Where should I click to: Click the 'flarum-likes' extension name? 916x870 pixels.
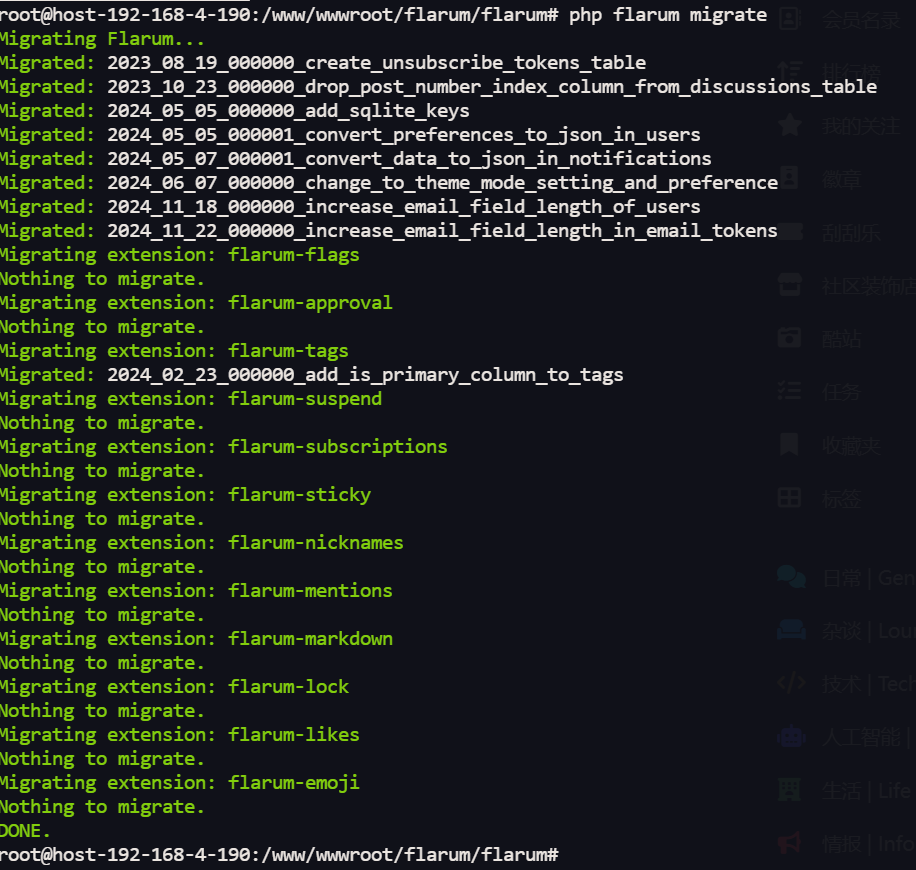(x=294, y=734)
